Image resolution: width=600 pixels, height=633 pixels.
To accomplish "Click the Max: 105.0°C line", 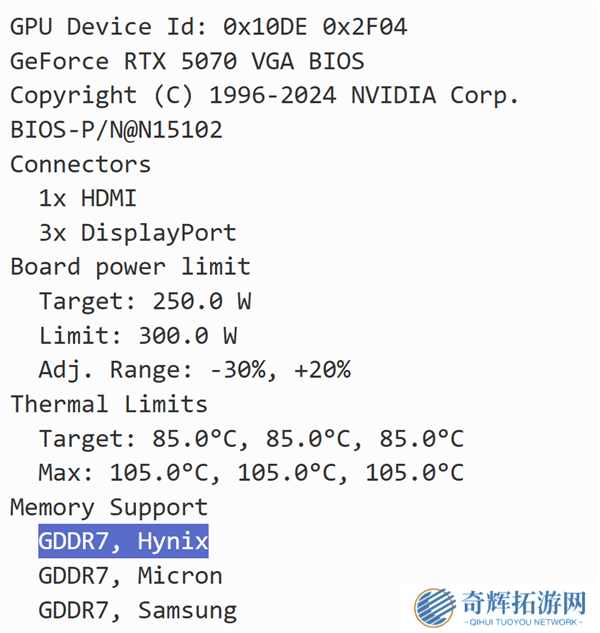I will [251, 472].
